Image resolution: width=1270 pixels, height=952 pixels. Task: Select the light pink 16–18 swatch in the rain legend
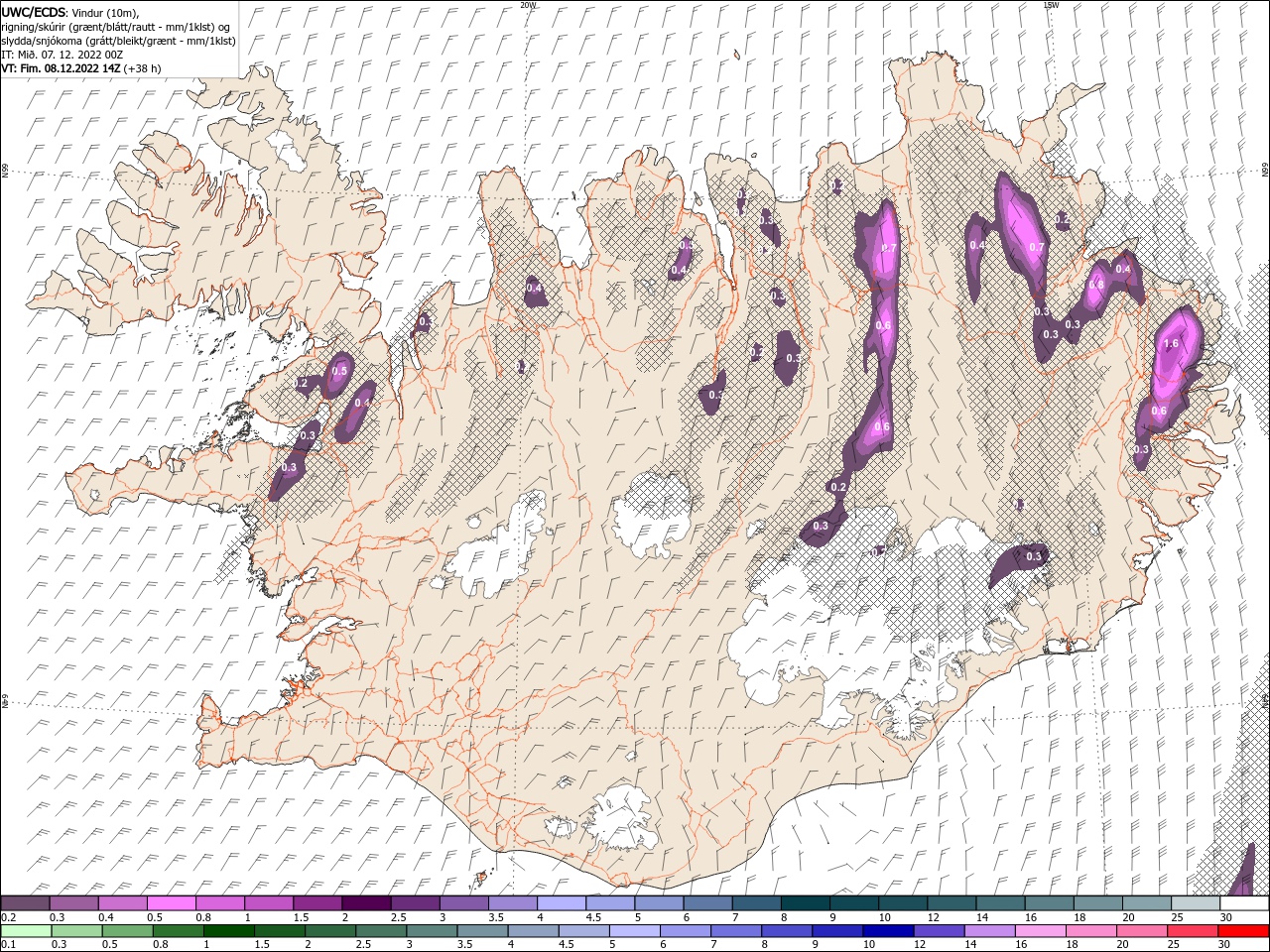pos(1039,931)
